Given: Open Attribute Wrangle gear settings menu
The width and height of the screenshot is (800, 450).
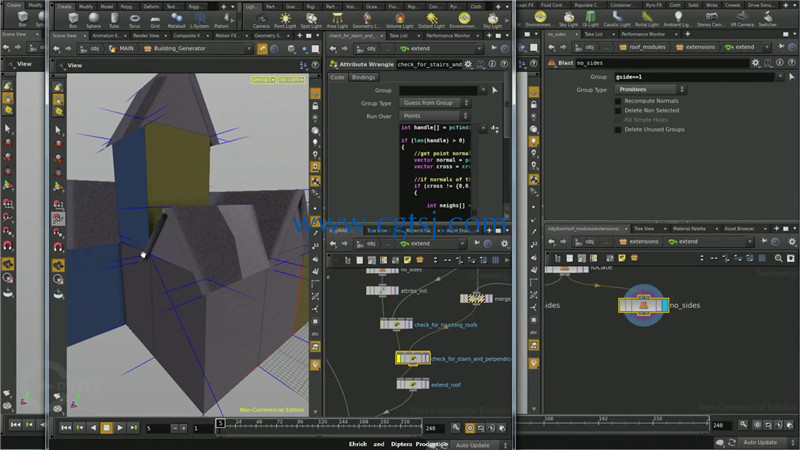Looking at the screenshot, I should (x=468, y=64).
